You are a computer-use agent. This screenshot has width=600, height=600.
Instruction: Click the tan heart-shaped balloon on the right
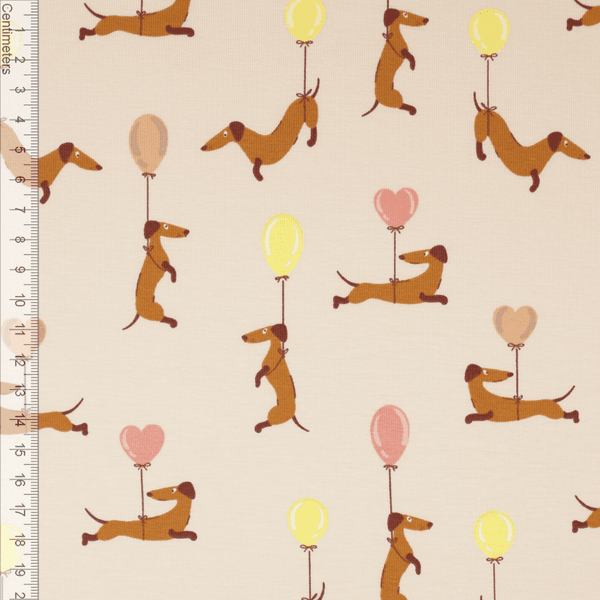coord(515,324)
